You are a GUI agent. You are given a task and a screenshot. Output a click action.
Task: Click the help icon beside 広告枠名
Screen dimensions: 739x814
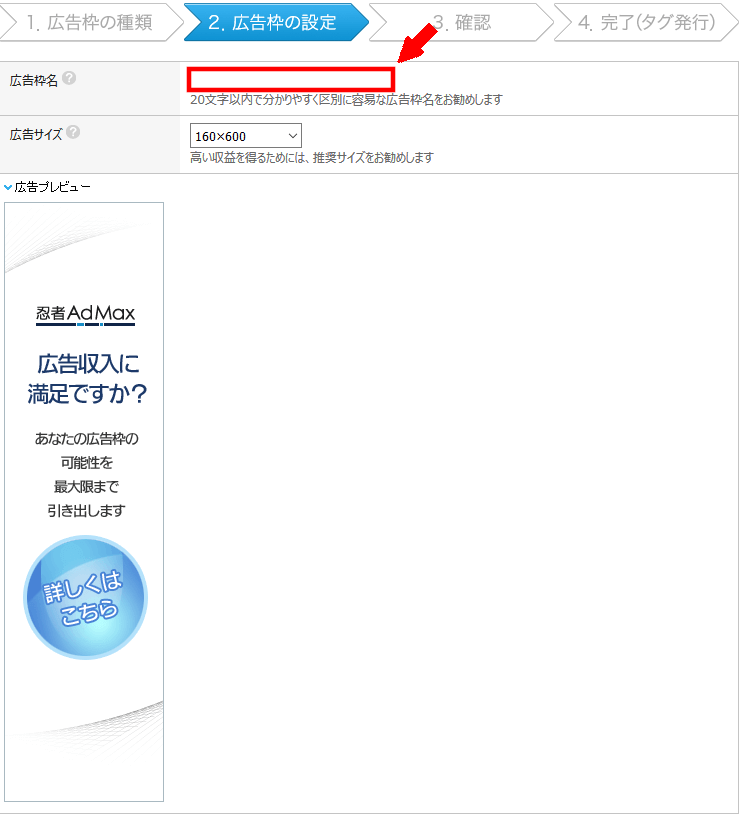pos(69,78)
